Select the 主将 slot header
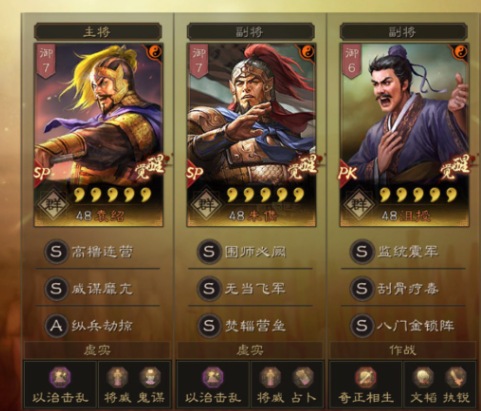This screenshot has width=481, height=411. pyautogui.click(x=98, y=32)
